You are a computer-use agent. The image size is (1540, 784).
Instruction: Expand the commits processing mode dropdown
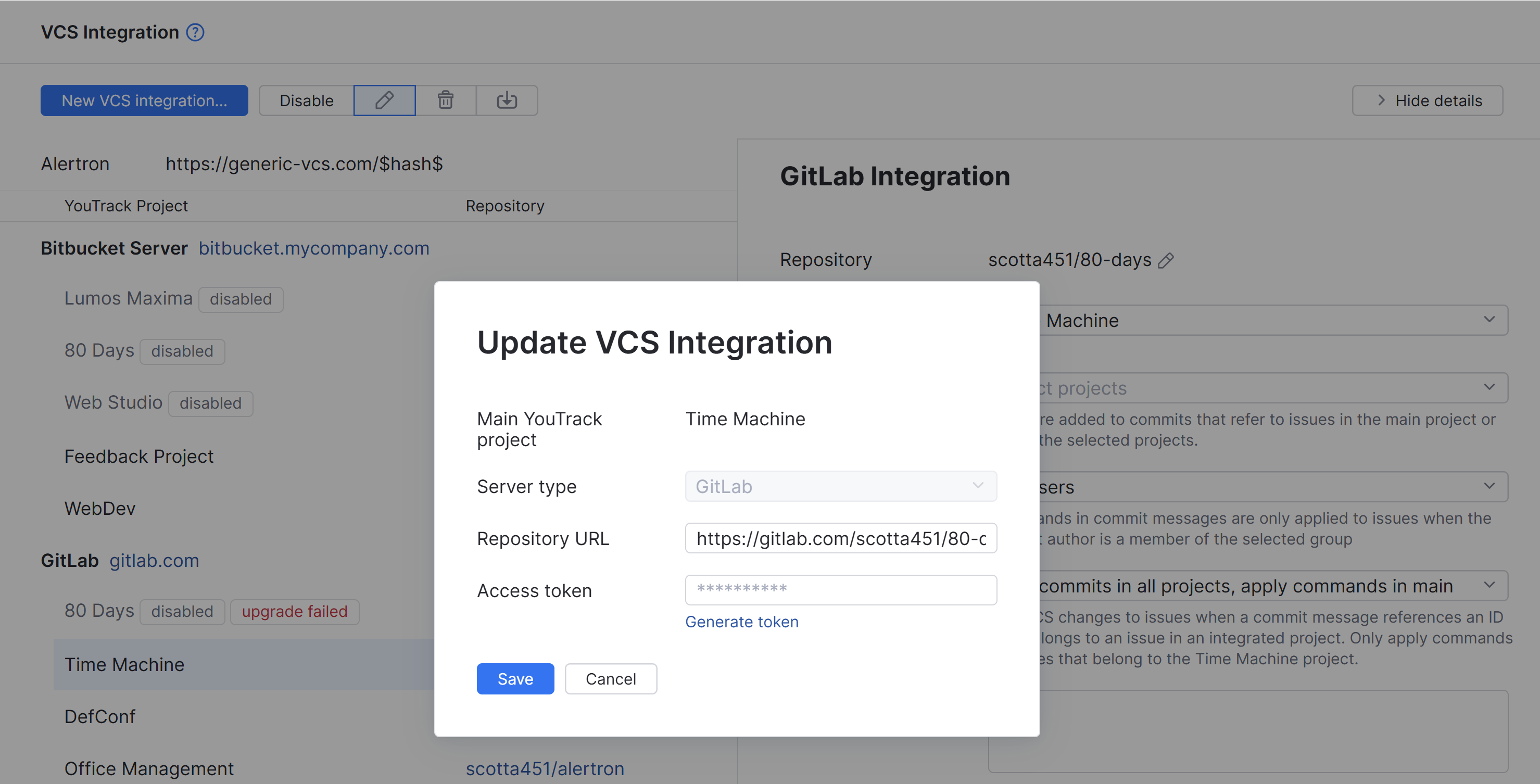[1488, 586]
